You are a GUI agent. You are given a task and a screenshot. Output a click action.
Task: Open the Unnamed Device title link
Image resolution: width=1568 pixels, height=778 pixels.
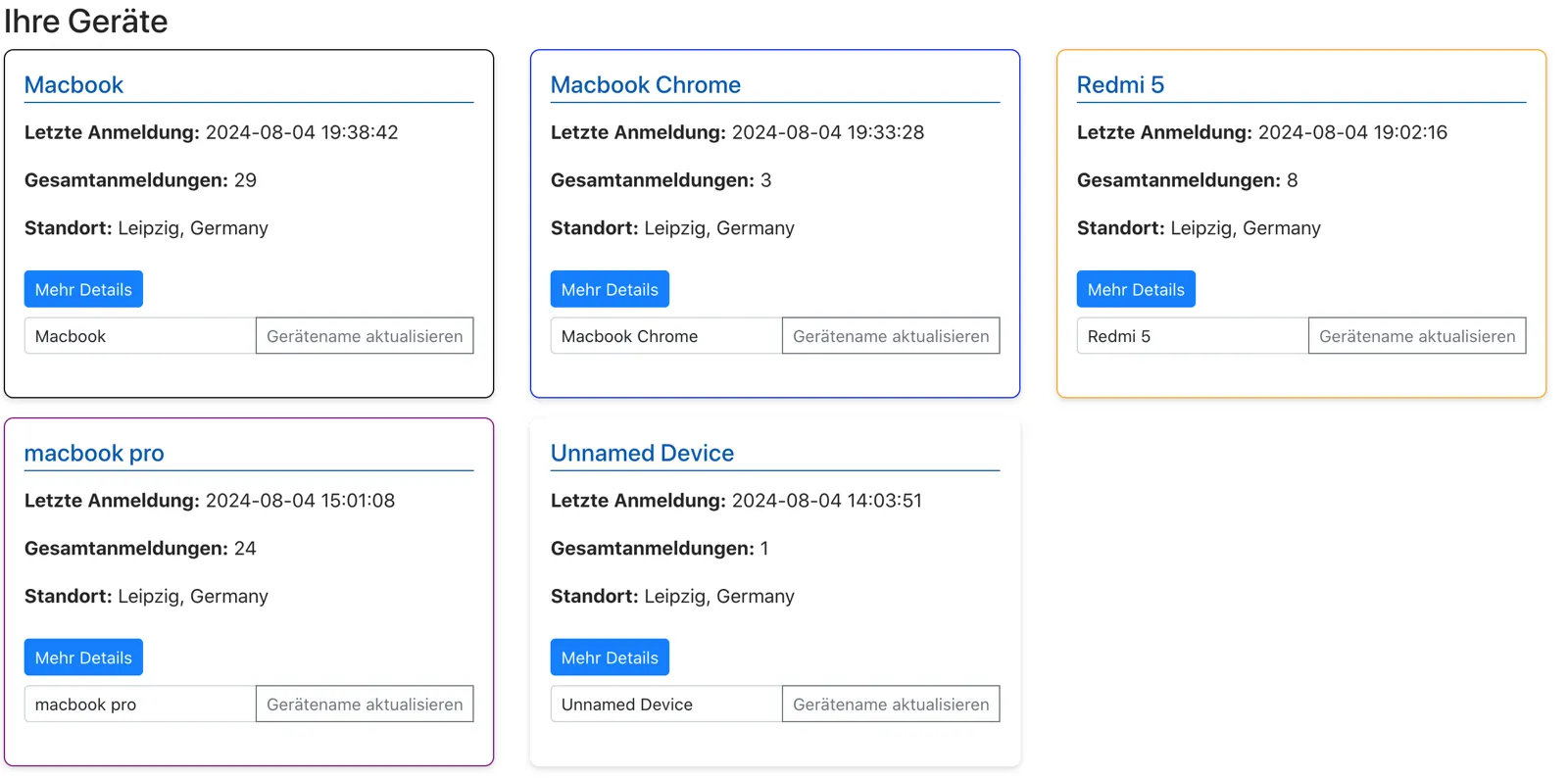[x=642, y=454]
